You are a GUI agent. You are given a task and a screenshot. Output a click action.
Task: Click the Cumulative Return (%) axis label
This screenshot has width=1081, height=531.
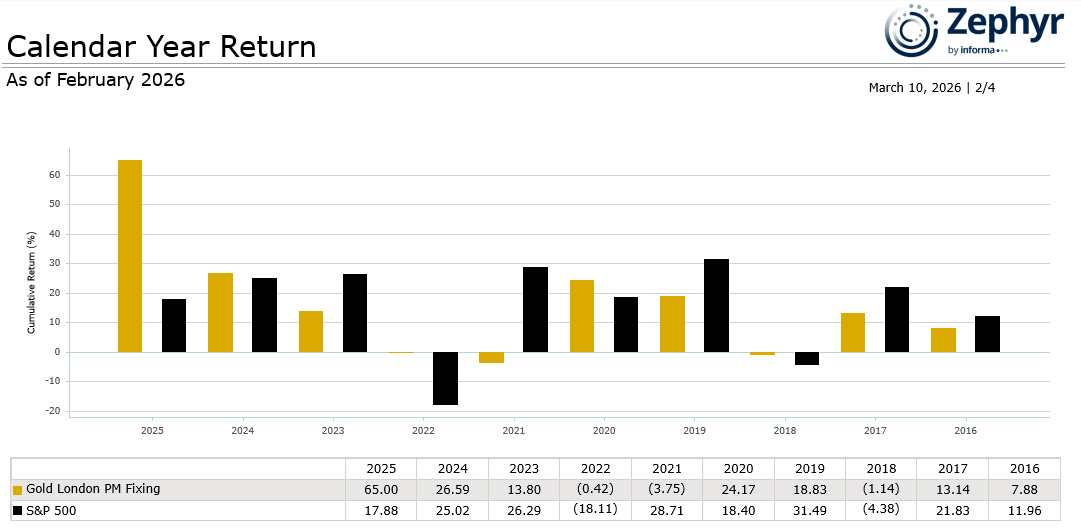pos(31,282)
